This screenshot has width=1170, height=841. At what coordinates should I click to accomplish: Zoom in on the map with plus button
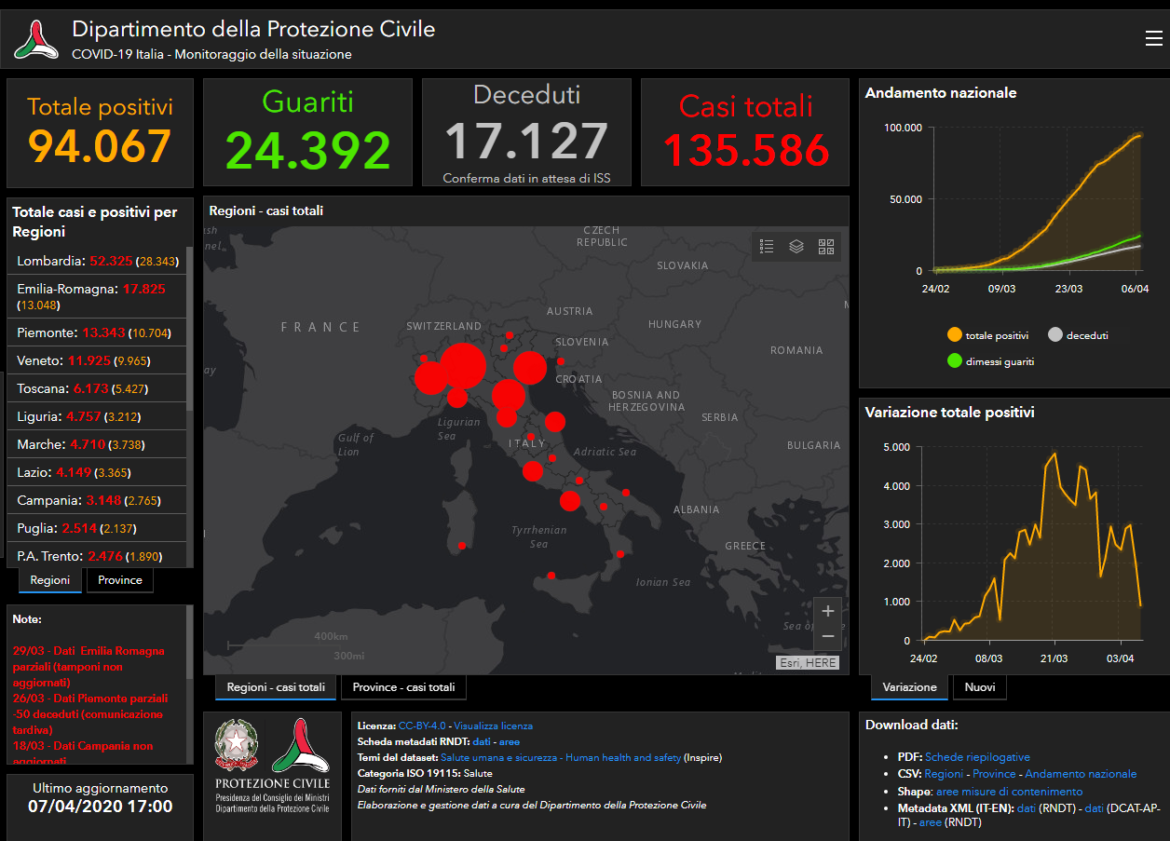tap(827, 611)
